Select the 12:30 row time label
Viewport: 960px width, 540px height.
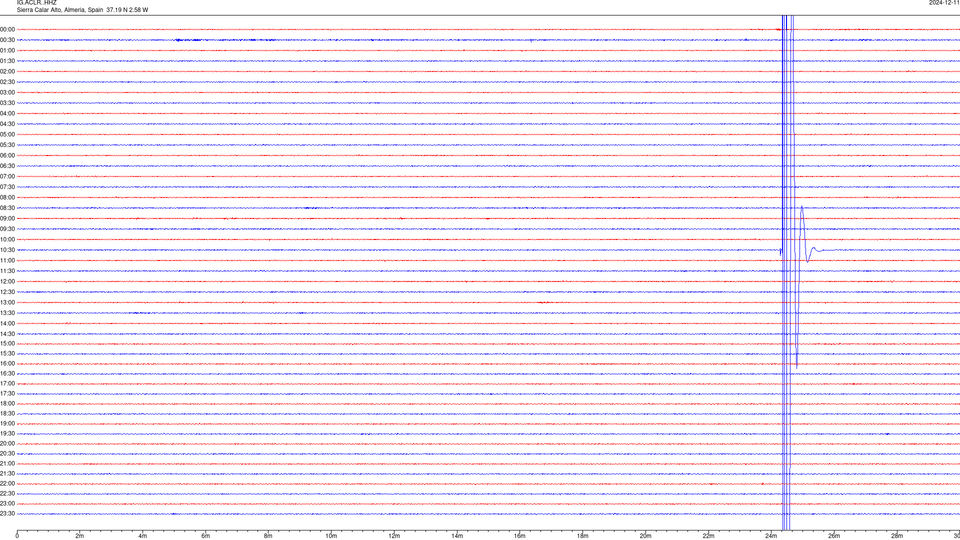click(7, 292)
